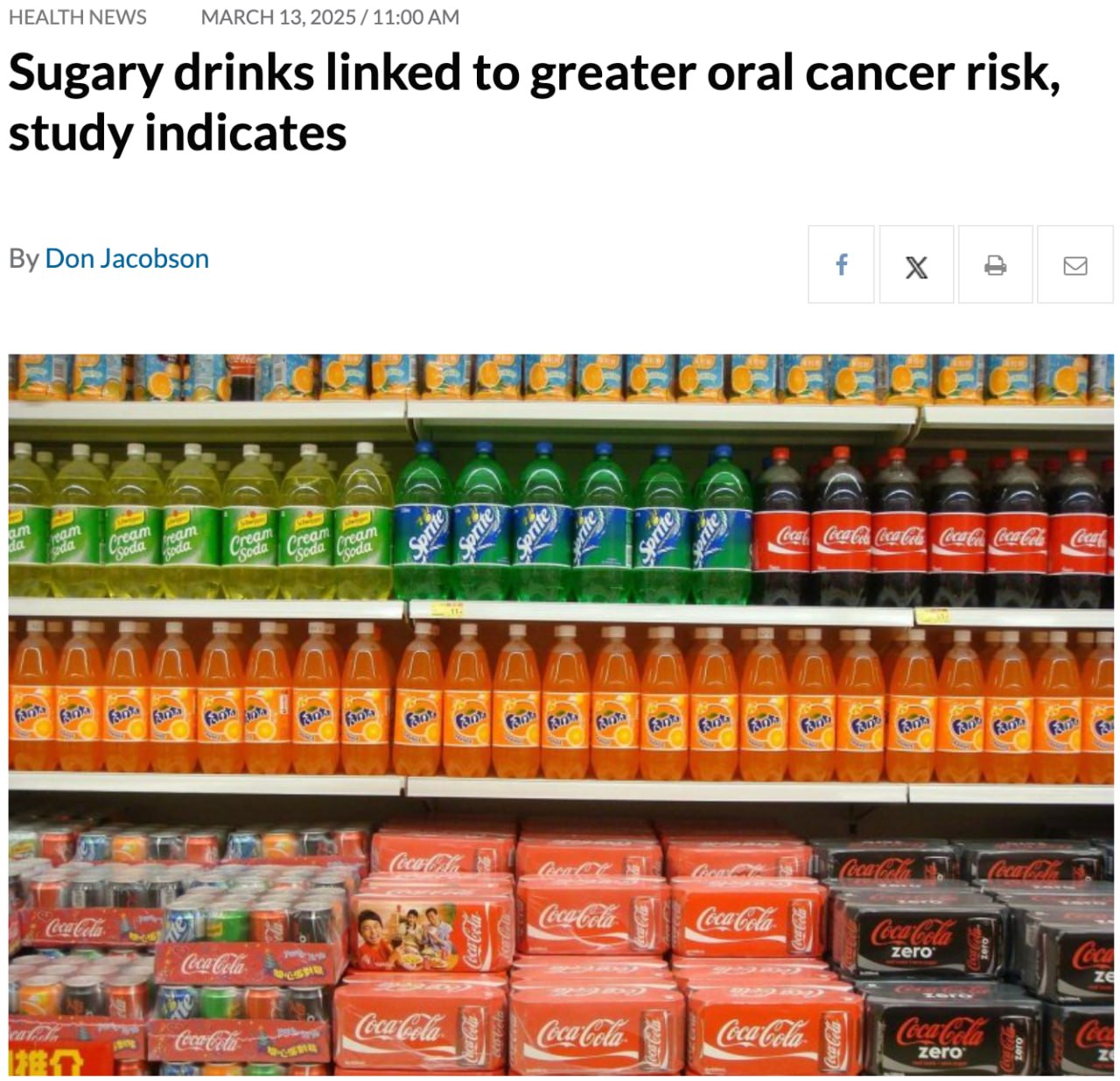Click the sugary drinks headline
1120x1081 pixels.
pos(534,102)
